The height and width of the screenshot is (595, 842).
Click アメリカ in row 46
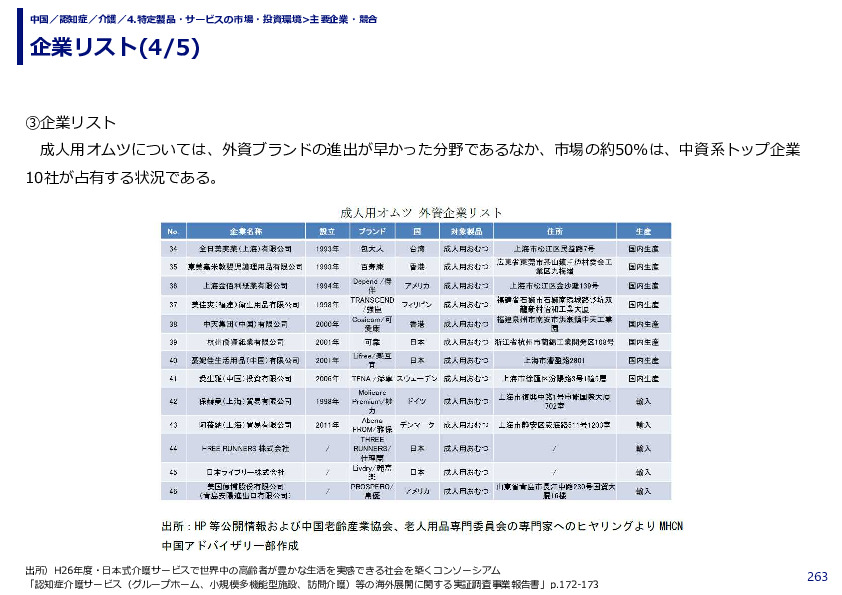417,491
